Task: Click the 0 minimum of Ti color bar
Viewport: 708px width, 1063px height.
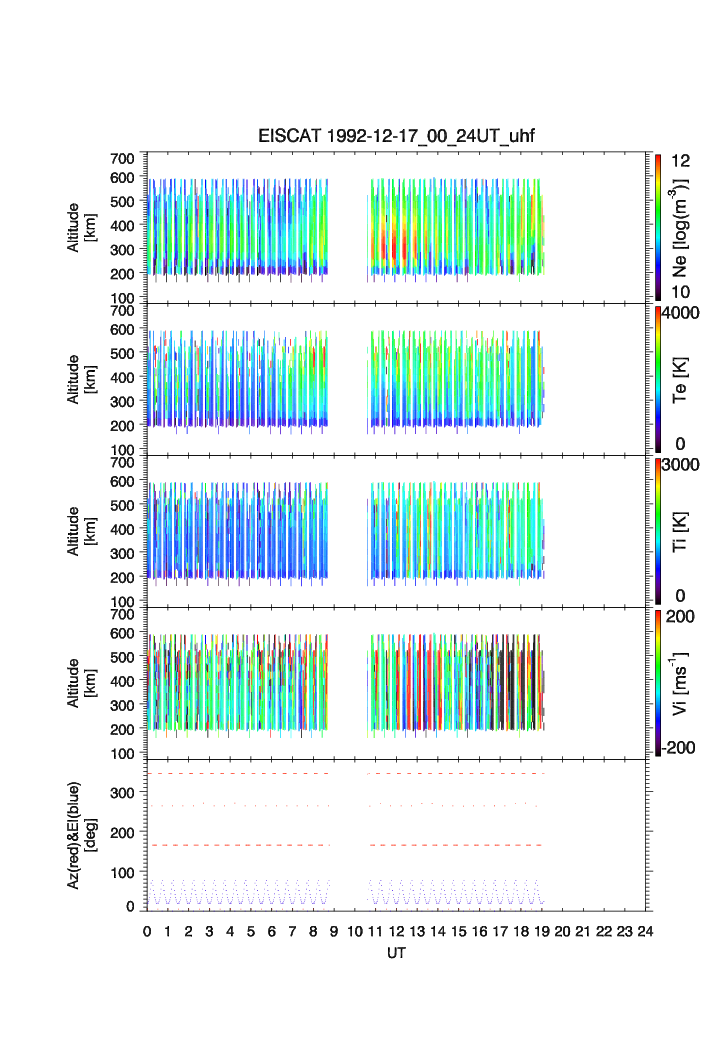Action: 680,596
